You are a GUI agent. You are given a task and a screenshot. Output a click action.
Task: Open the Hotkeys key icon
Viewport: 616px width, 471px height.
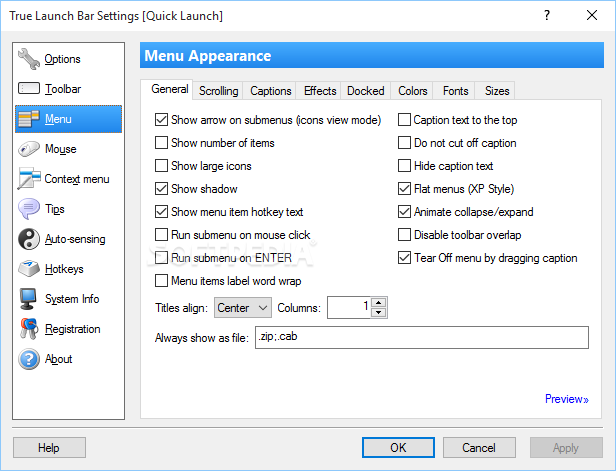[29, 269]
